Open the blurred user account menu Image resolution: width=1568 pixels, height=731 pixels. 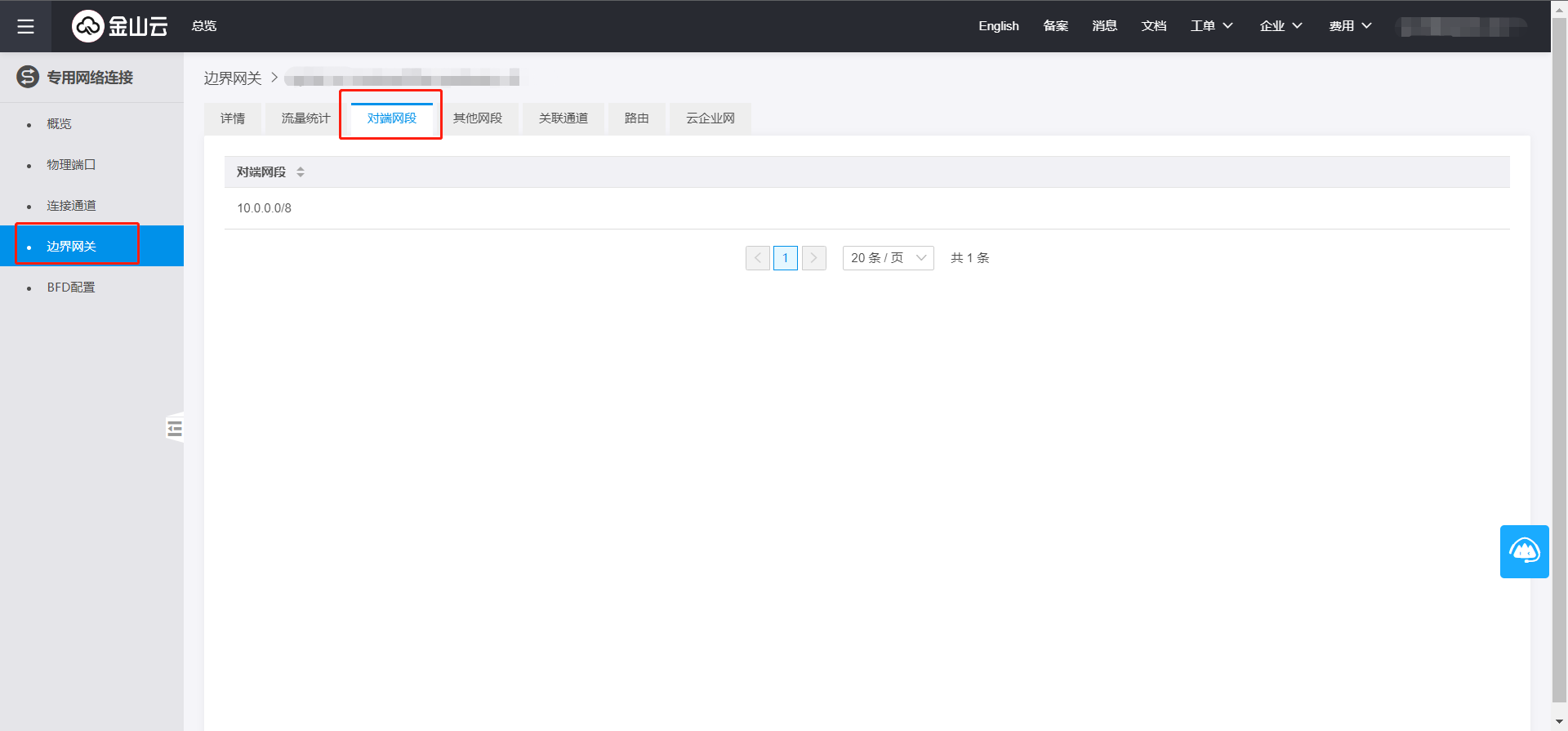tap(1463, 26)
